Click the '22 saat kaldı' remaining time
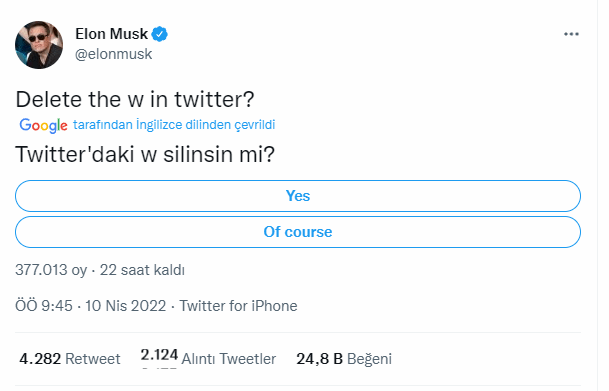Image resolution: width=609 pixels, height=391 pixels. click(x=142, y=270)
